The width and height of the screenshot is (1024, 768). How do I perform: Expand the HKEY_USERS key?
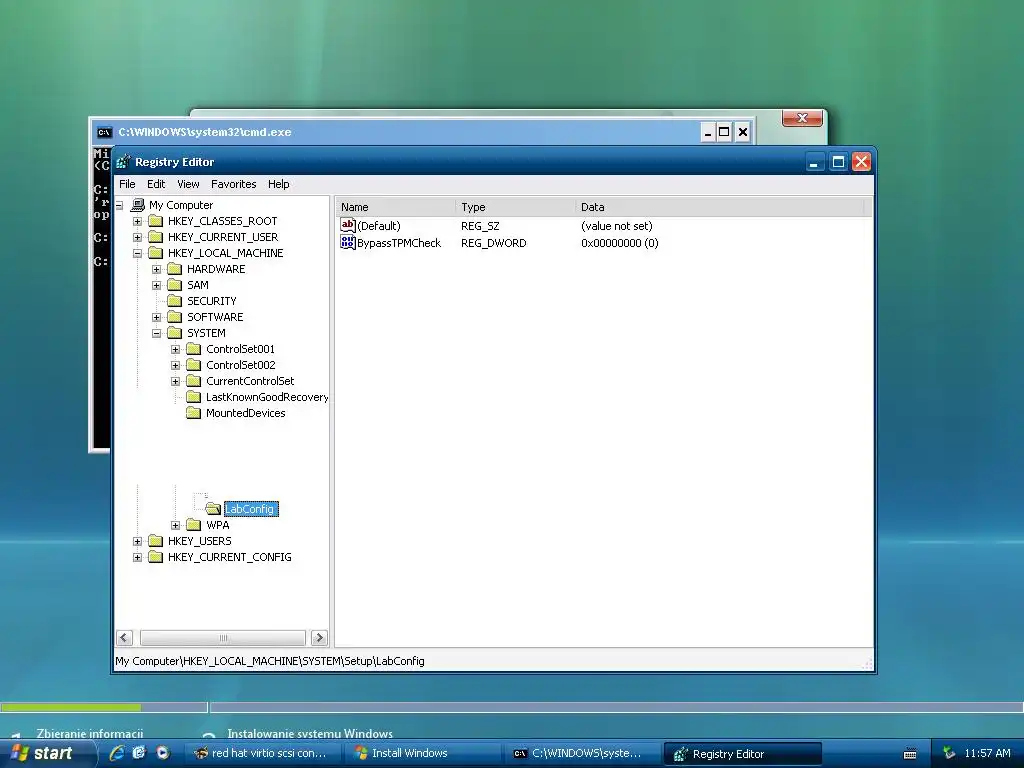pyautogui.click(x=137, y=541)
